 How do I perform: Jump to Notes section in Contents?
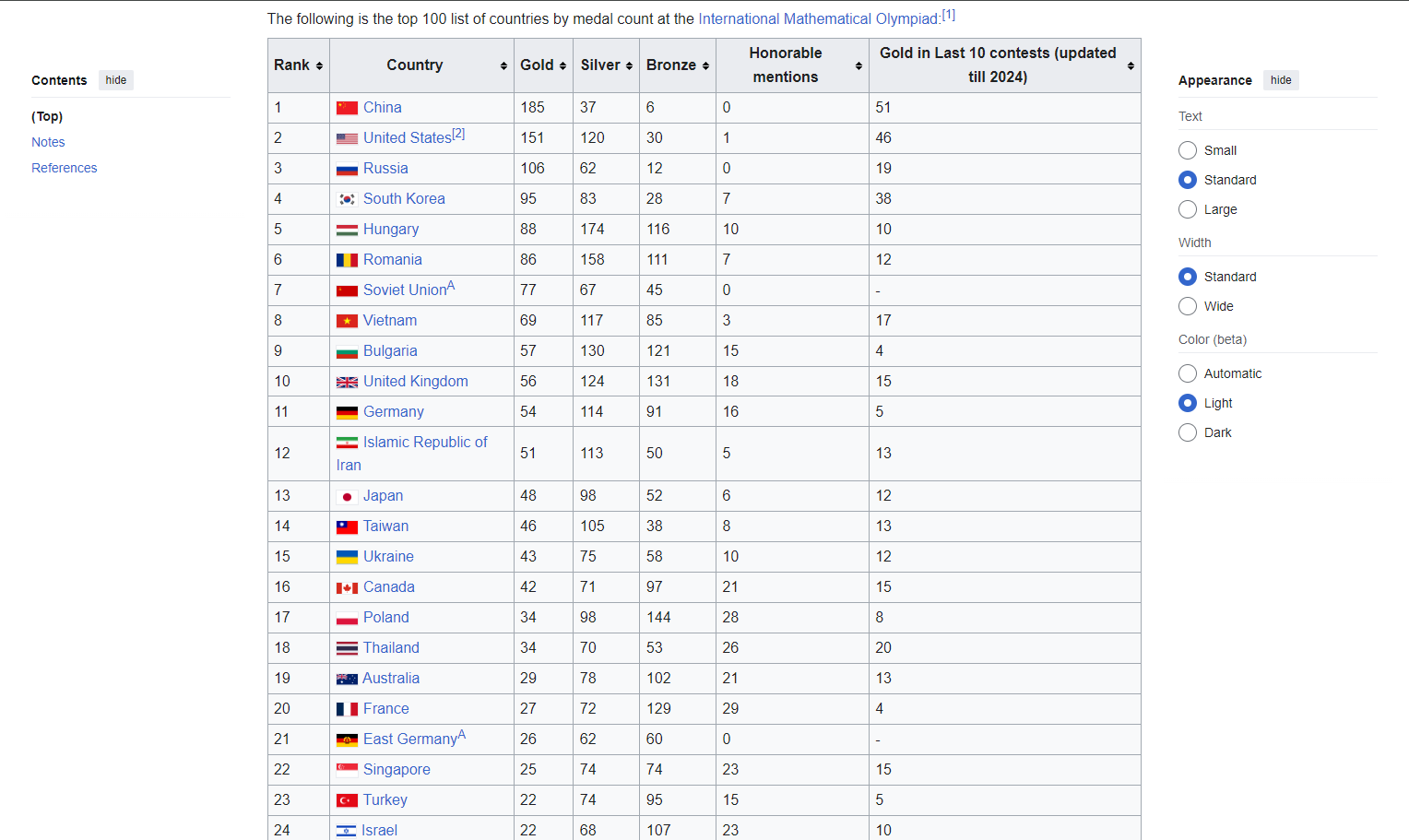[48, 142]
